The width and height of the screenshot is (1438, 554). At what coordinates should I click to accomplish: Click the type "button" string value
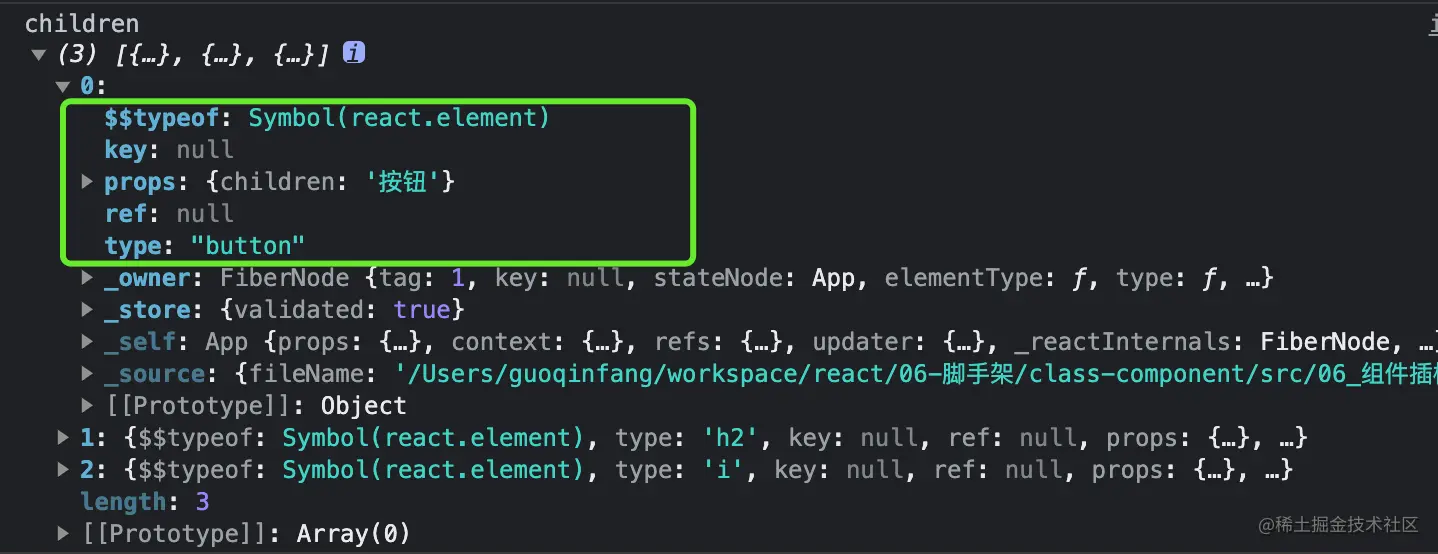tap(247, 246)
